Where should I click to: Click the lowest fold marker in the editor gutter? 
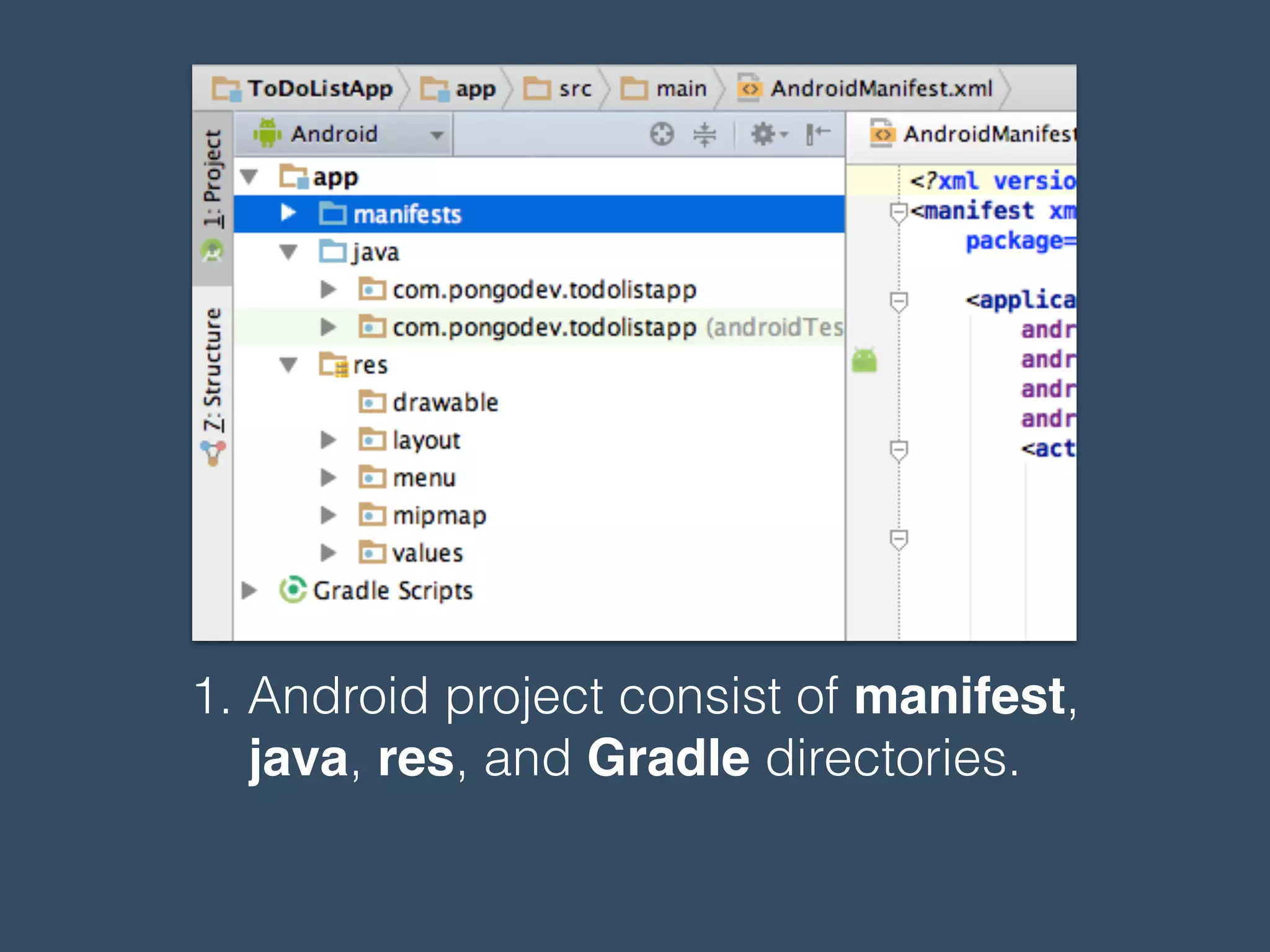899,540
